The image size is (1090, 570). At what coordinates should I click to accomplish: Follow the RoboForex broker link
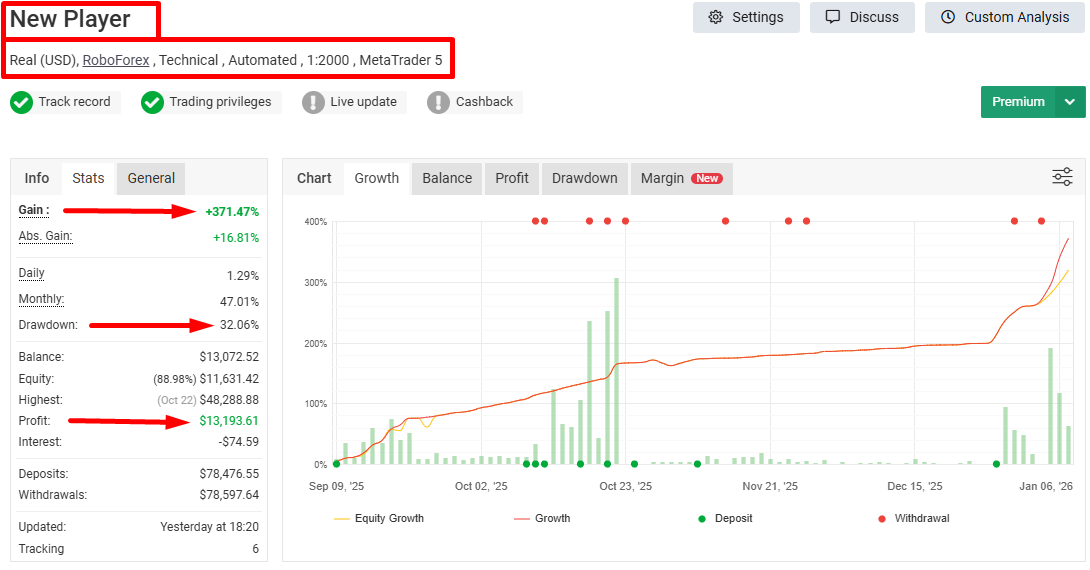pyautogui.click(x=116, y=60)
